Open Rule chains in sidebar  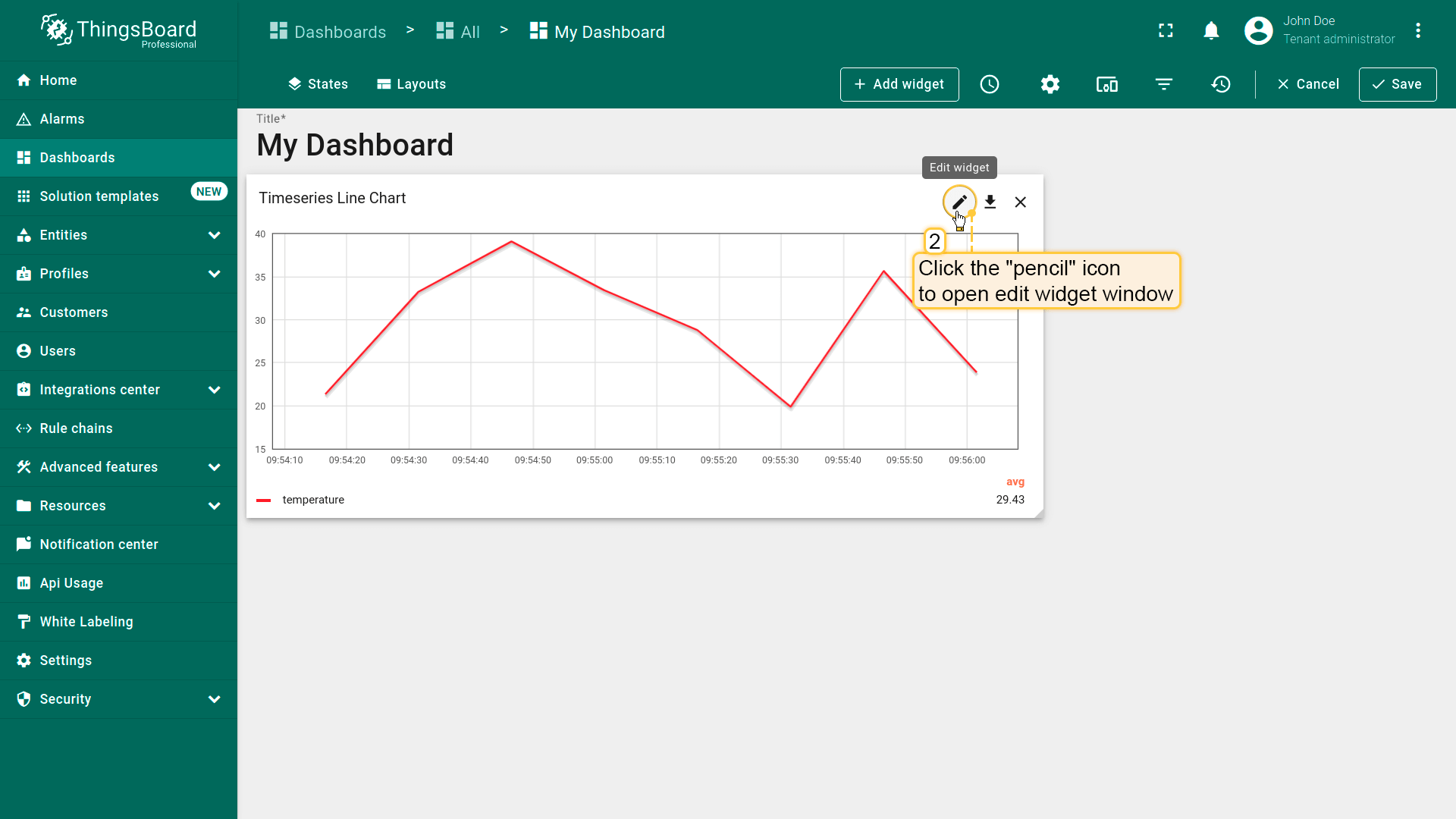pyautogui.click(x=76, y=428)
